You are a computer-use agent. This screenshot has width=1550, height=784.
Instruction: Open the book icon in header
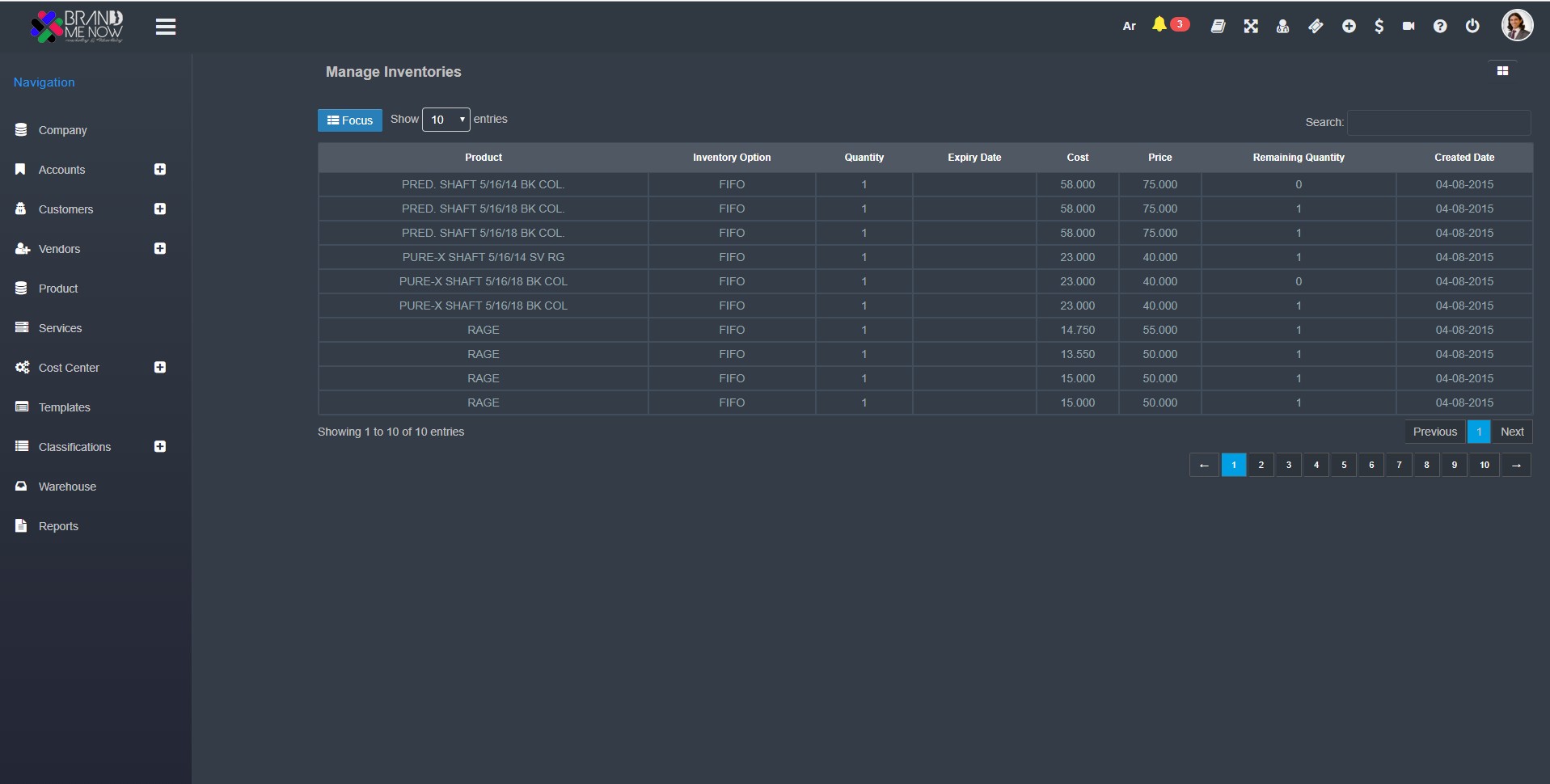pyautogui.click(x=1218, y=26)
